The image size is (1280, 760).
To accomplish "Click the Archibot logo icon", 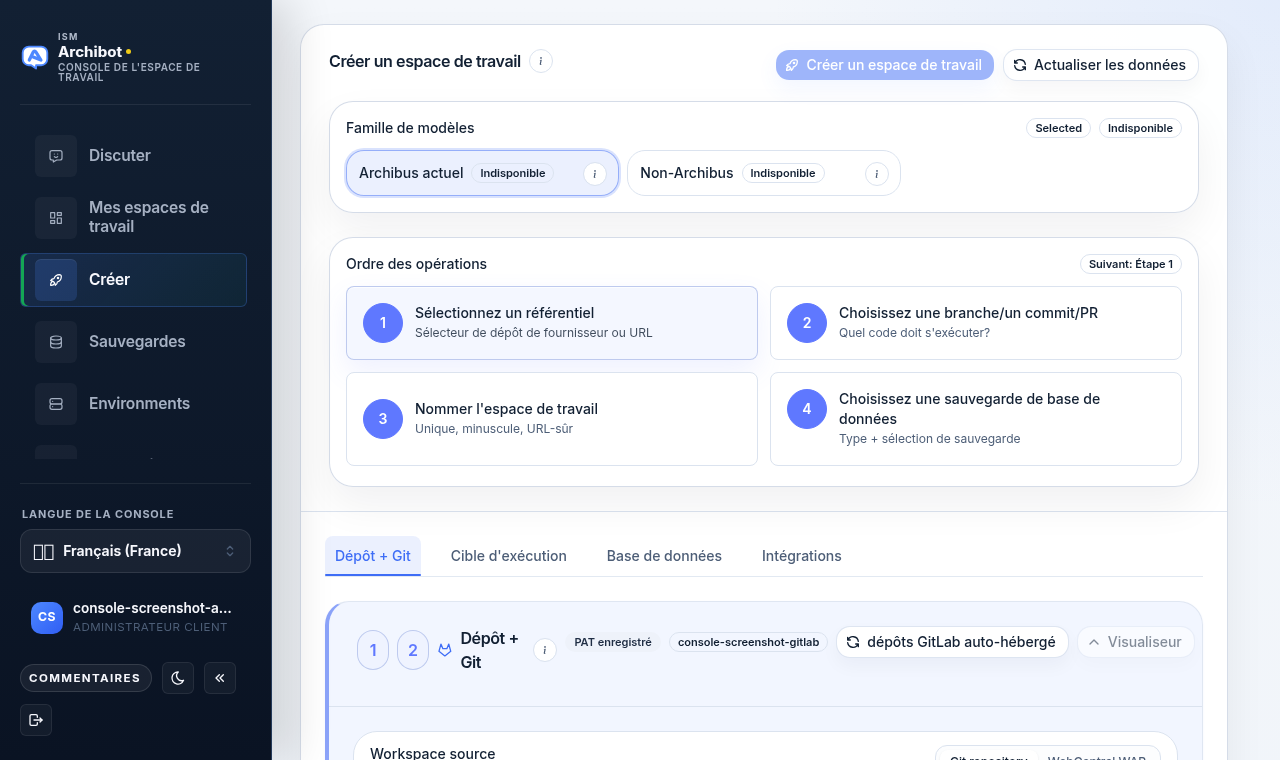I will [x=35, y=57].
